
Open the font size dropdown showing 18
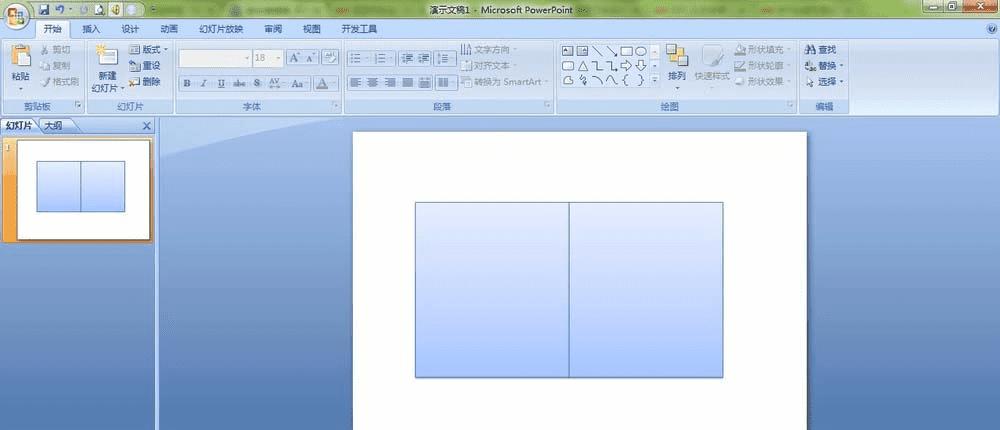(268, 58)
